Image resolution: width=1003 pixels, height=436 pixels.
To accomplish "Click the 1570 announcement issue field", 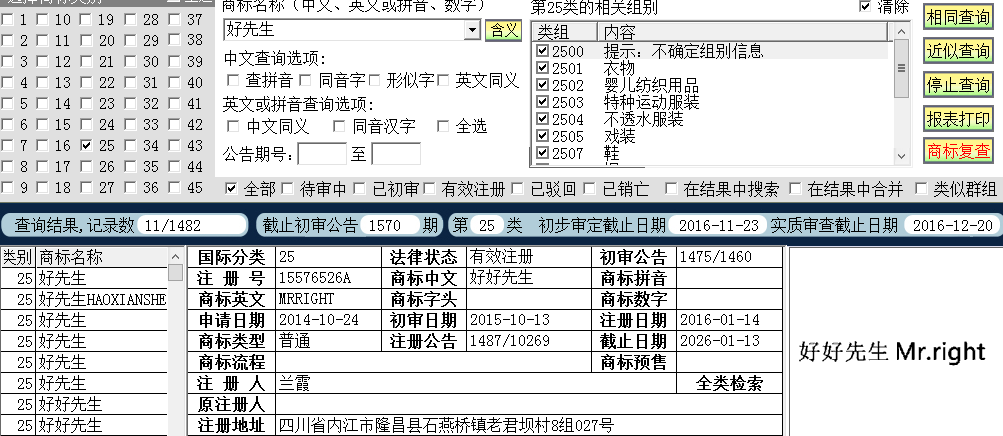I will click(390, 225).
